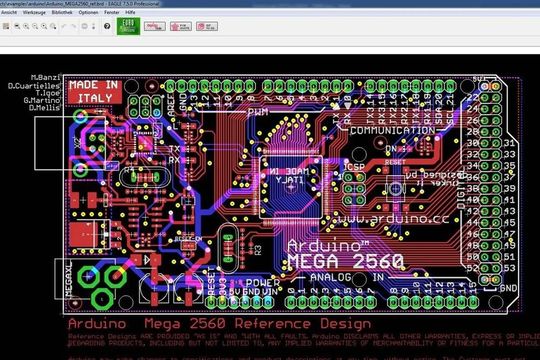Select the MEGAXL connector label
This screenshot has width=540, height=360.
click(69, 279)
